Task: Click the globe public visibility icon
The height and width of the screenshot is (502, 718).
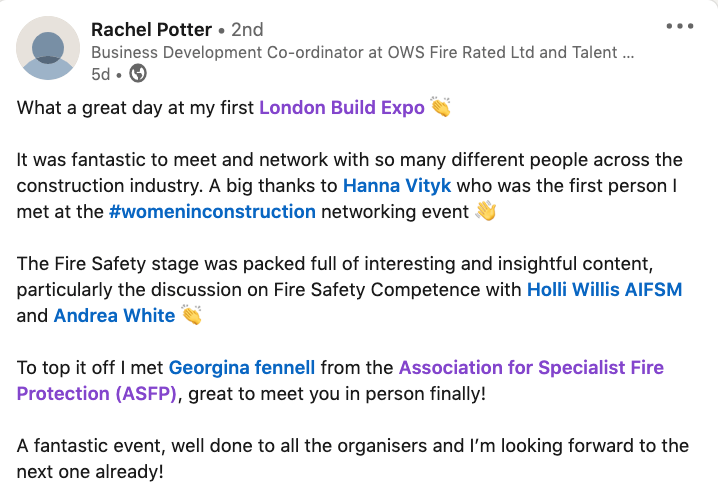Action: click(138, 73)
